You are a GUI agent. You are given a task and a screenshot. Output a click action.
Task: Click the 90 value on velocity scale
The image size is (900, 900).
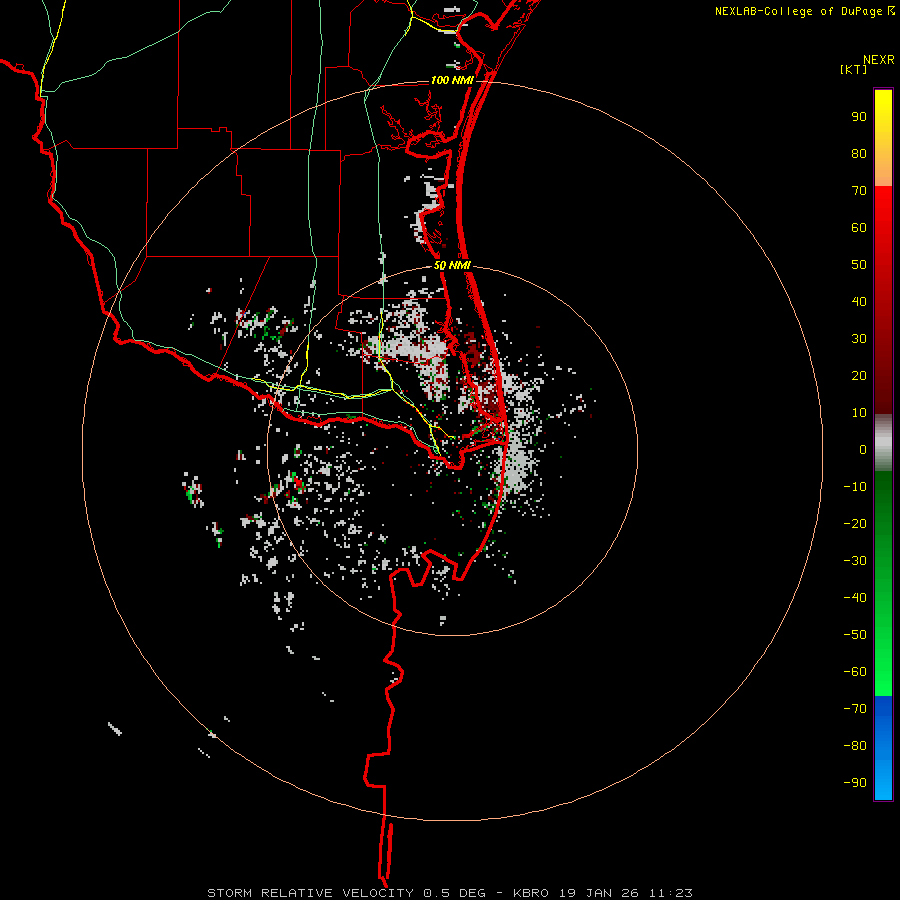(x=859, y=117)
